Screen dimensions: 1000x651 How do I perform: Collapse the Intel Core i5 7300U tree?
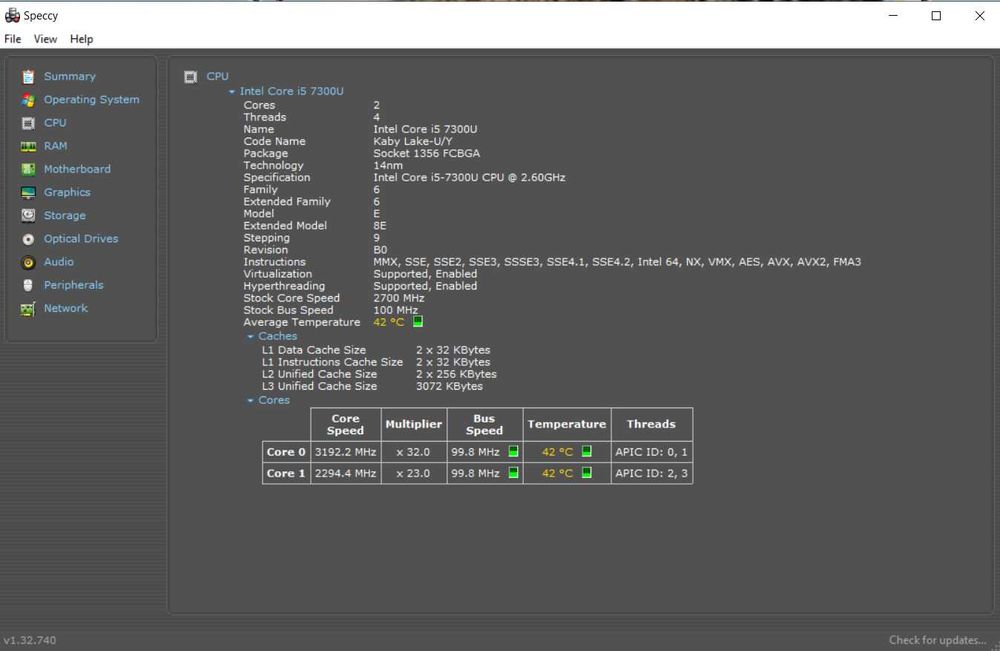[x=232, y=92]
